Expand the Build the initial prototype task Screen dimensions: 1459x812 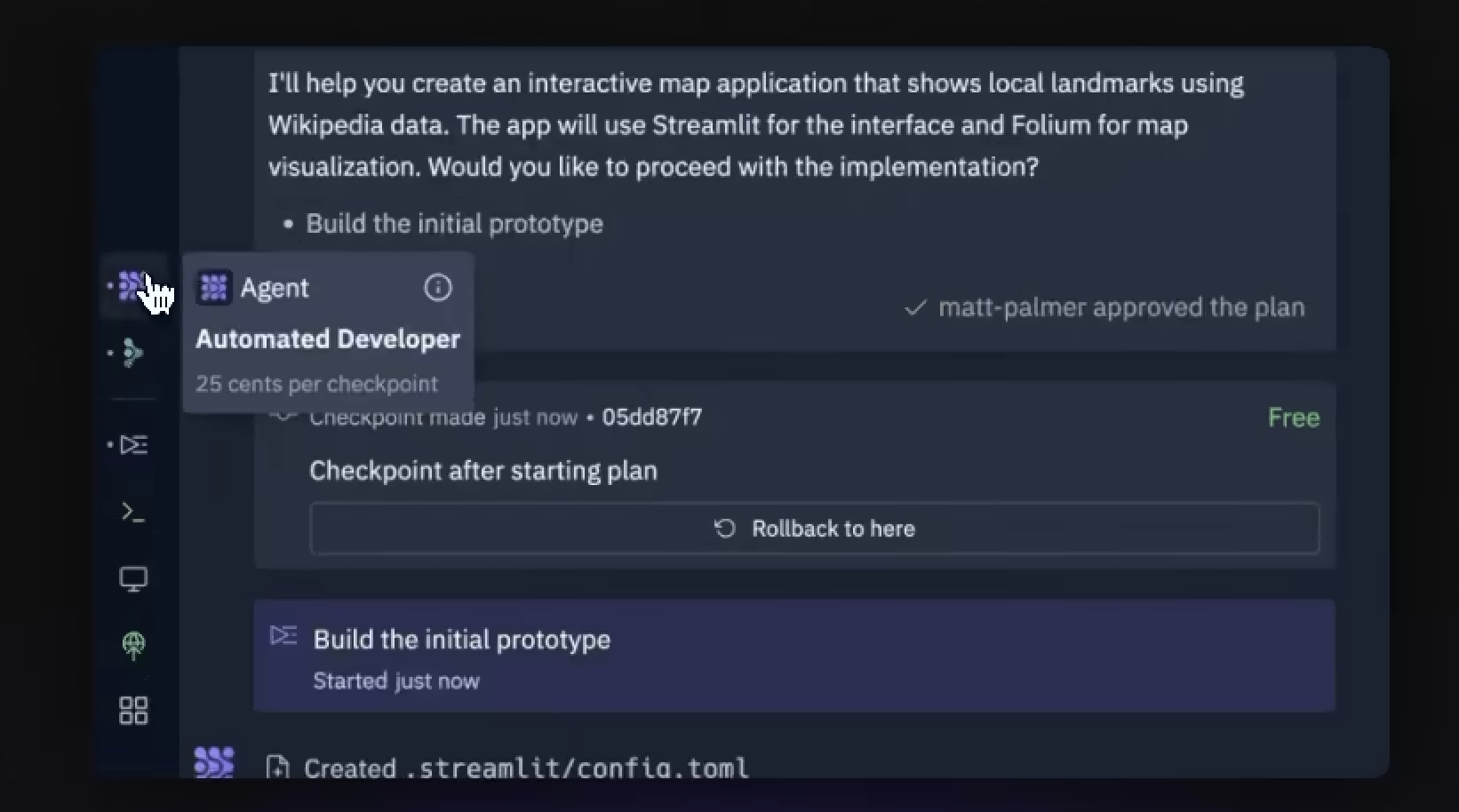pyautogui.click(x=461, y=639)
